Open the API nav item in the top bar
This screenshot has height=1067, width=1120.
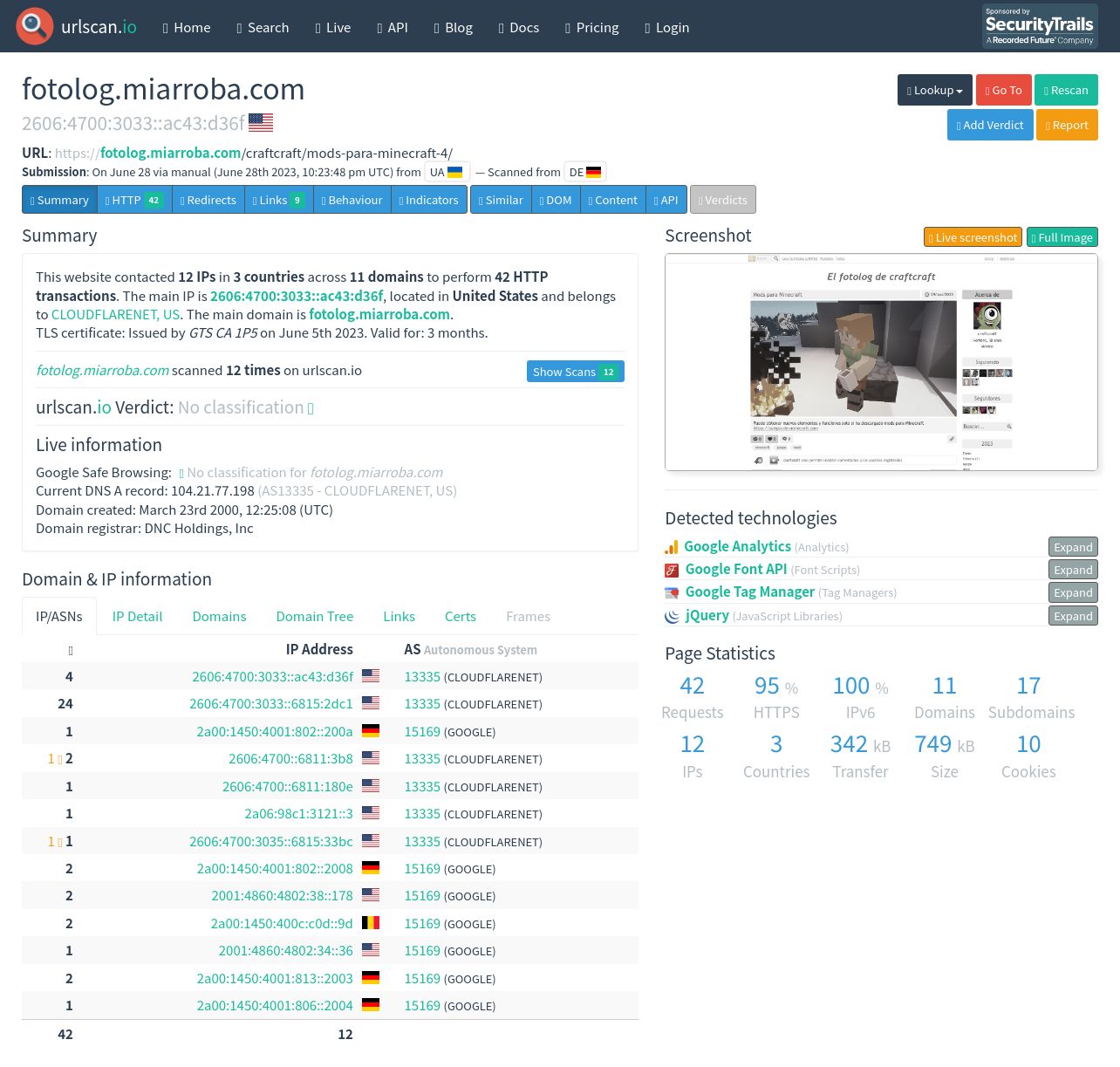click(393, 27)
